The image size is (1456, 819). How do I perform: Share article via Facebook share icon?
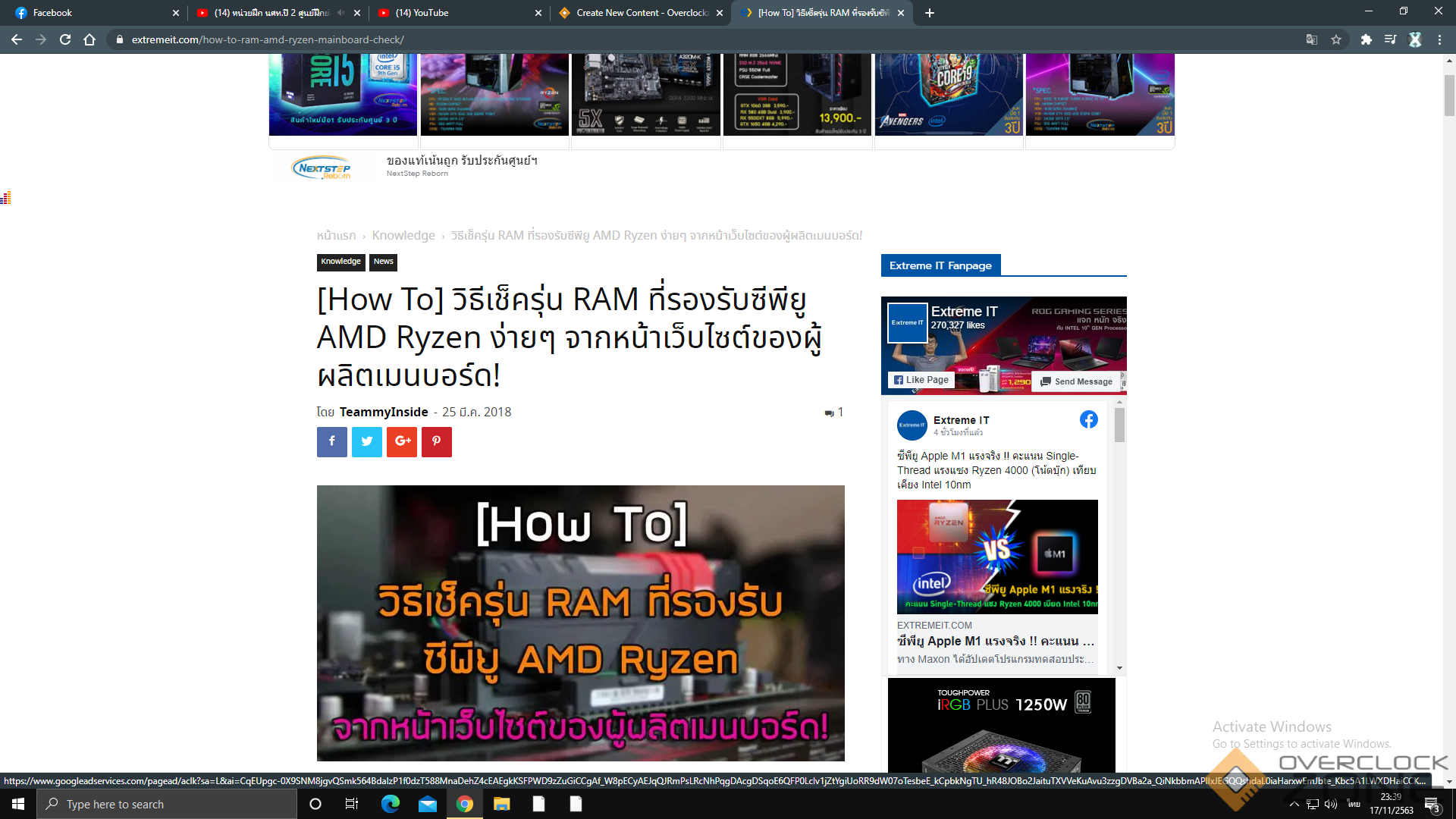[331, 441]
